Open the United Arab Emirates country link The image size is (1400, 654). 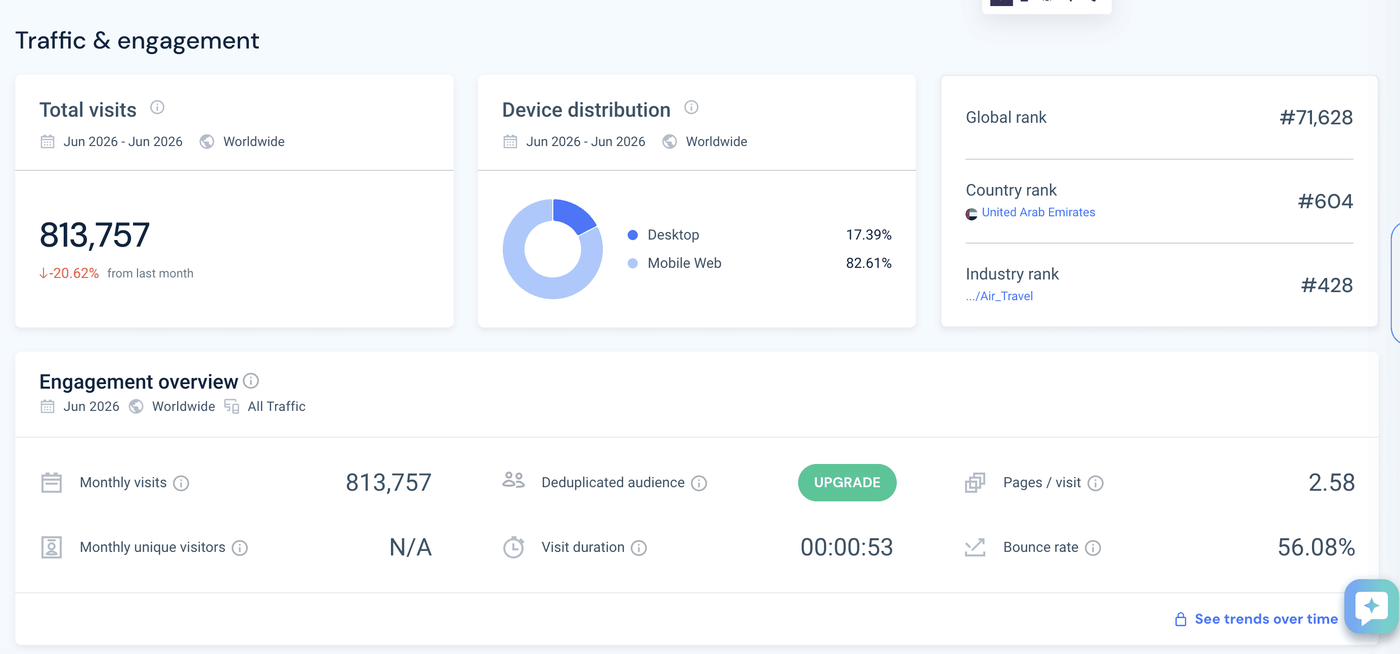(1038, 212)
